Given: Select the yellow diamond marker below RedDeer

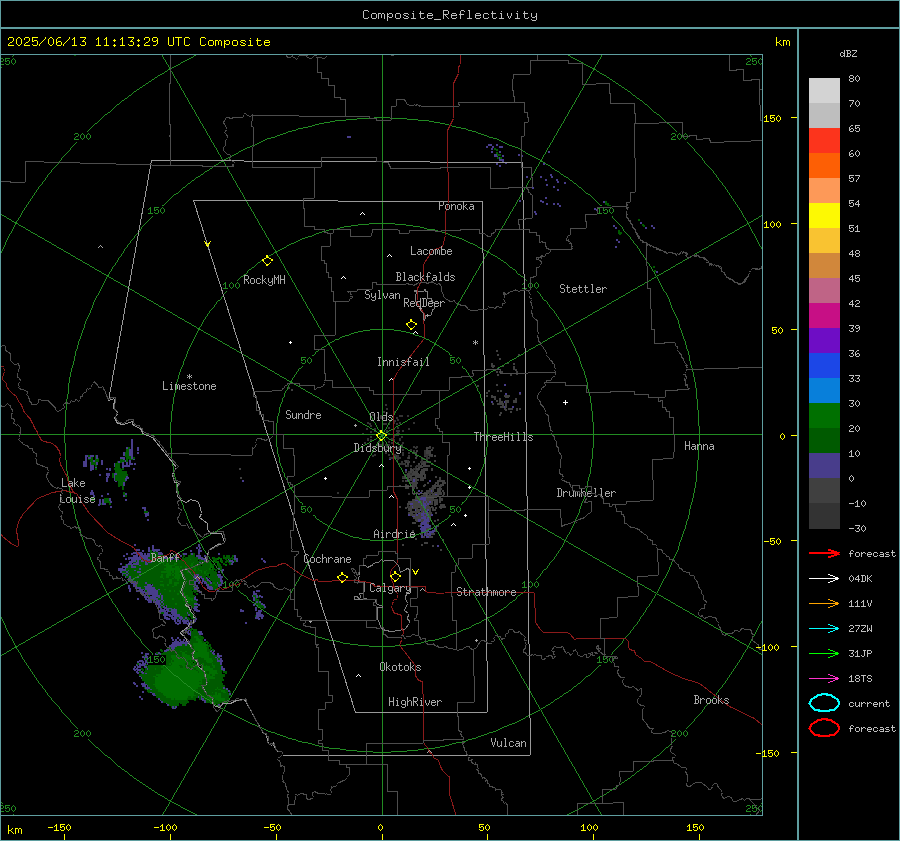Looking at the screenshot, I should pos(411,325).
